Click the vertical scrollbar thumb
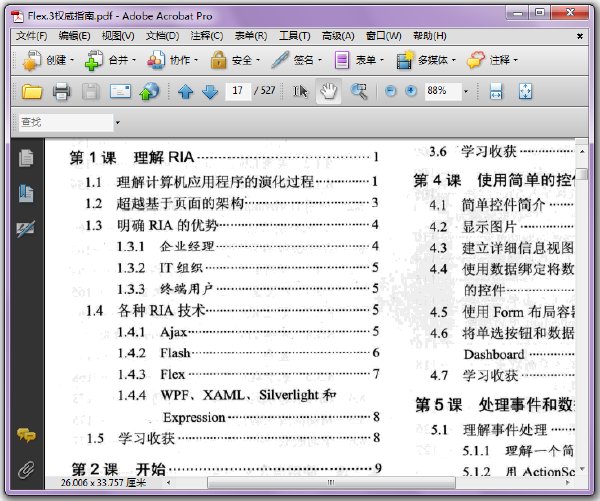 click(582, 174)
